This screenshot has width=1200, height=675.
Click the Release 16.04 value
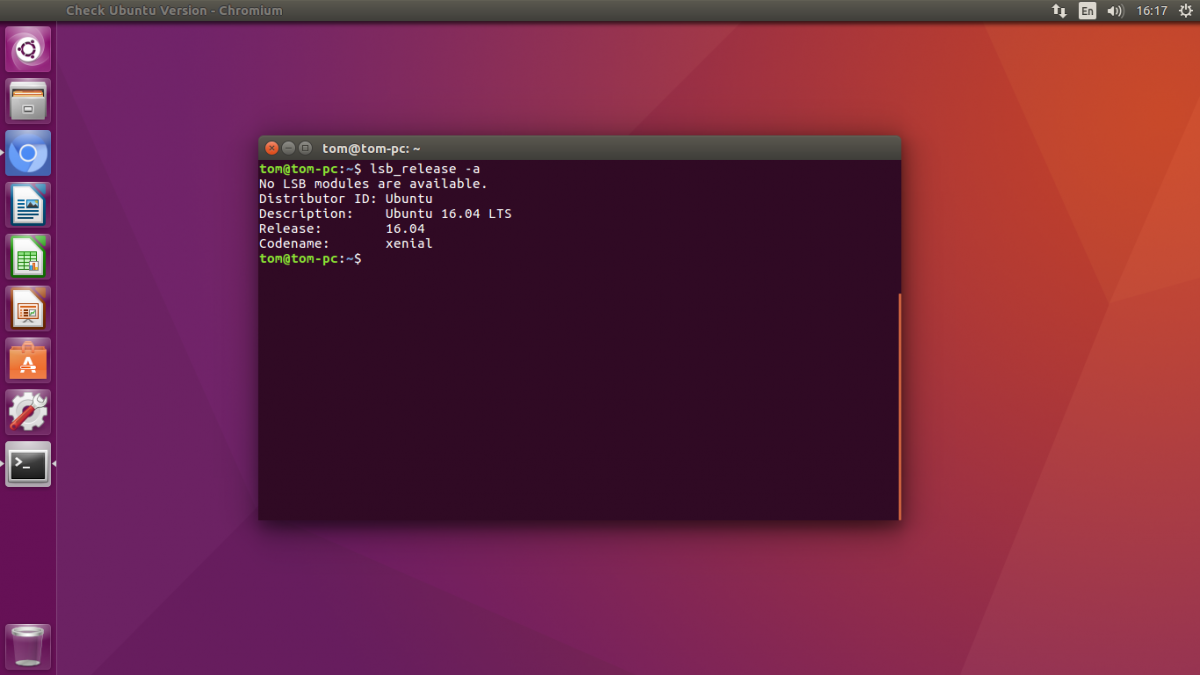pos(405,229)
